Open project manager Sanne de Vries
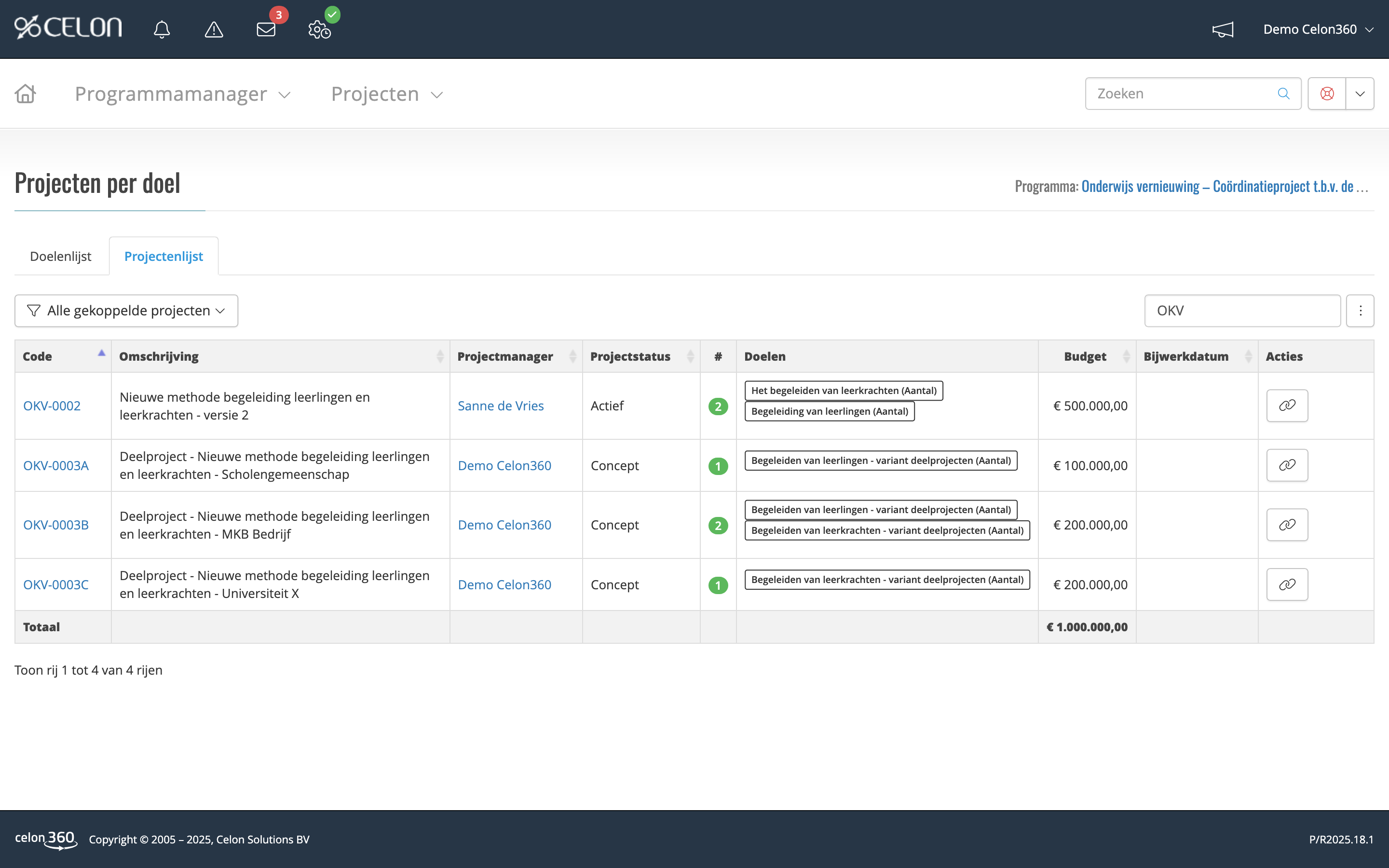The image size is (1389, 868). click(500, 405)
